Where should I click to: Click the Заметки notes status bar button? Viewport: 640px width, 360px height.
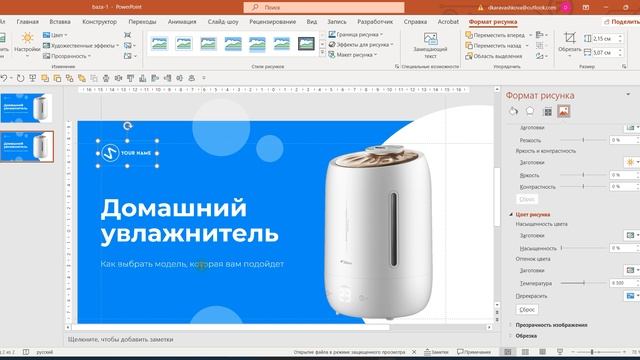click(x=436, y=352)
